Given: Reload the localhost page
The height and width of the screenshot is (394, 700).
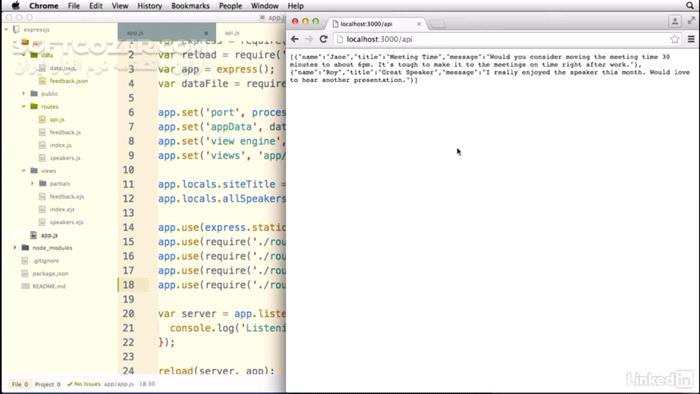Looking at the screenshot, I should click(x=324, y=39).
